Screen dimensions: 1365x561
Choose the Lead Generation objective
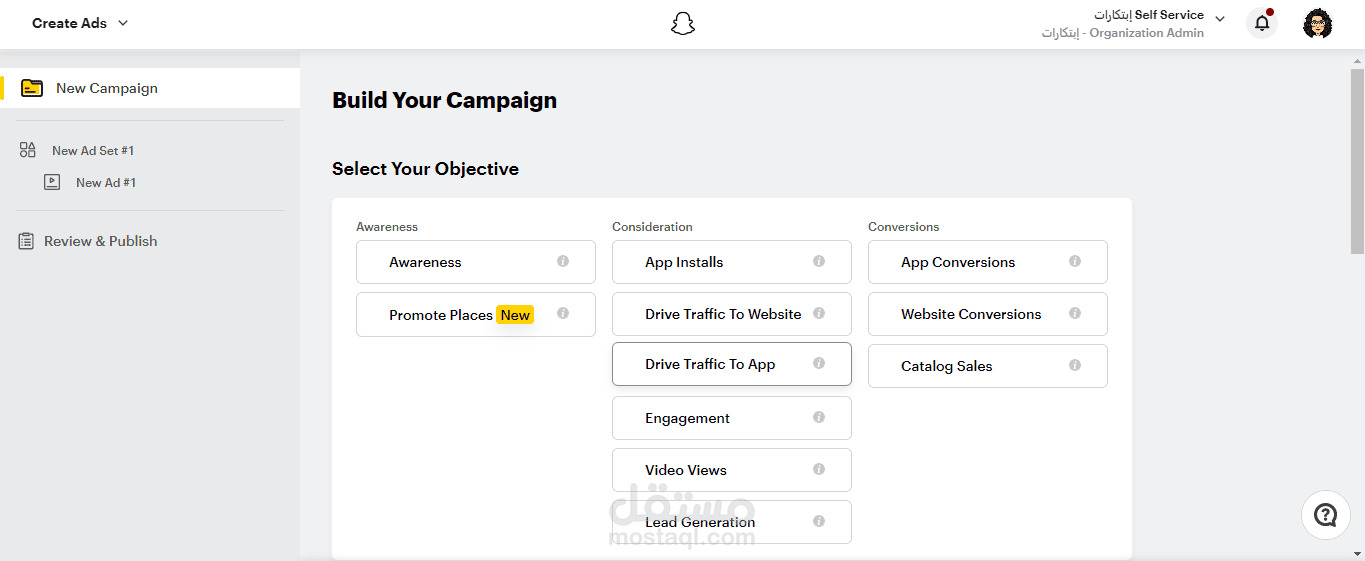click(732, 522)
